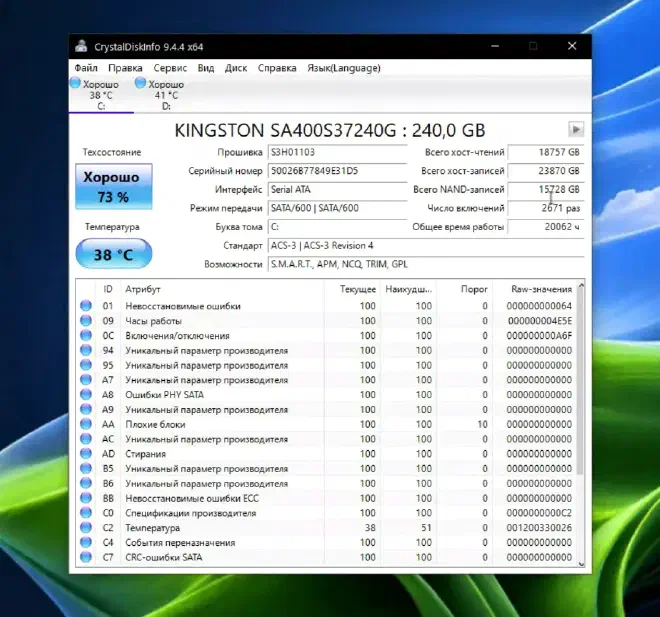The height and width of the screenshot is (617, 660).
Task: Click the Всего NAND-записей value field
Action: click(546, 189)
